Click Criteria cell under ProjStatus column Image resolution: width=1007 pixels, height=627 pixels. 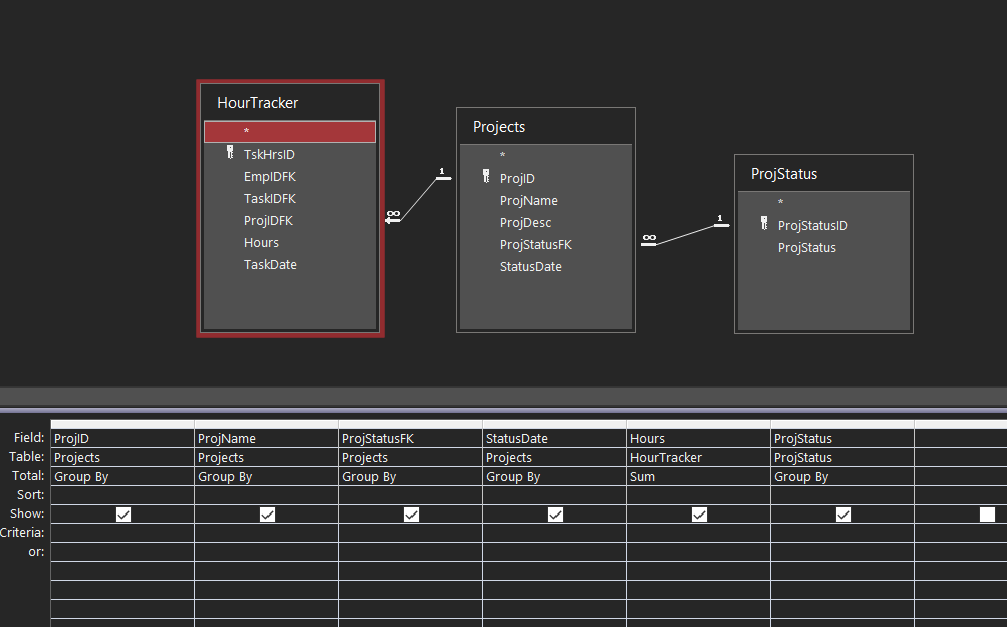(843, 533)
